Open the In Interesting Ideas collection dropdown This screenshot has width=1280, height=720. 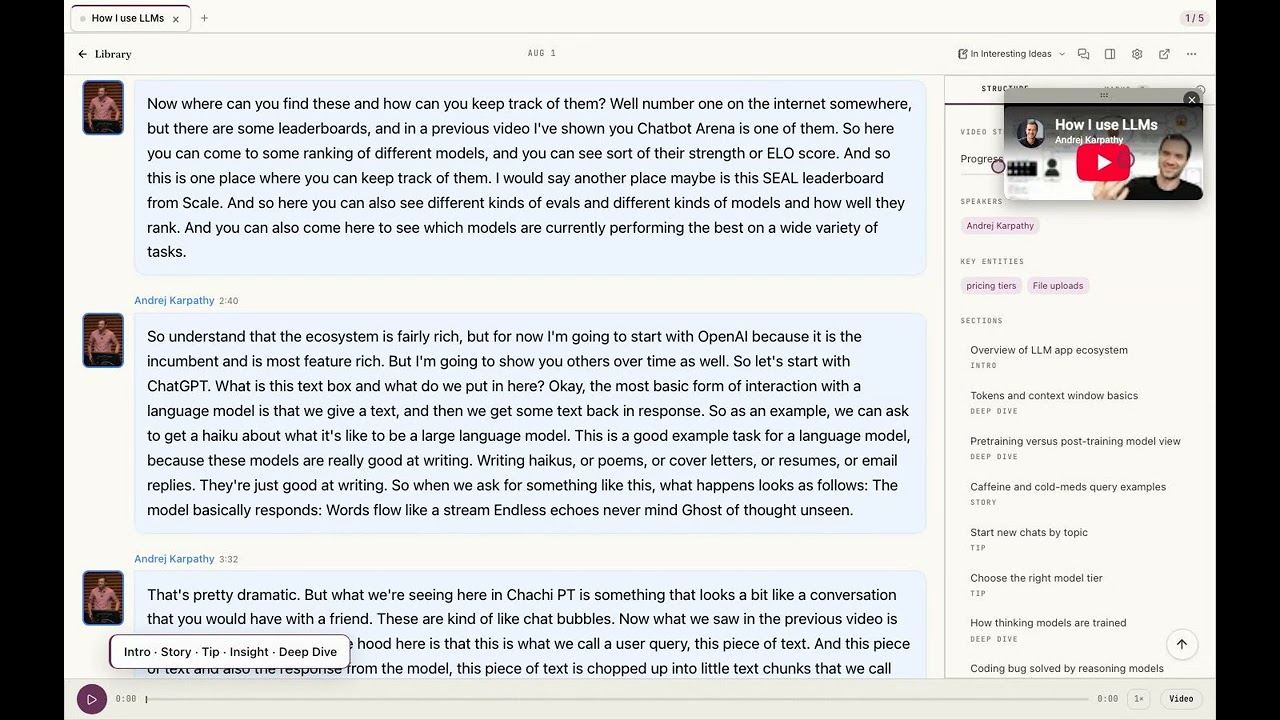click(x=1011, y=54)
